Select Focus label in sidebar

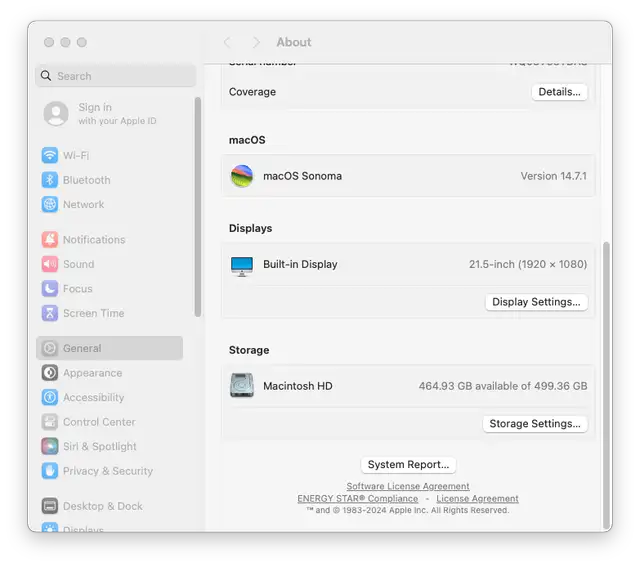pos(78,289)
